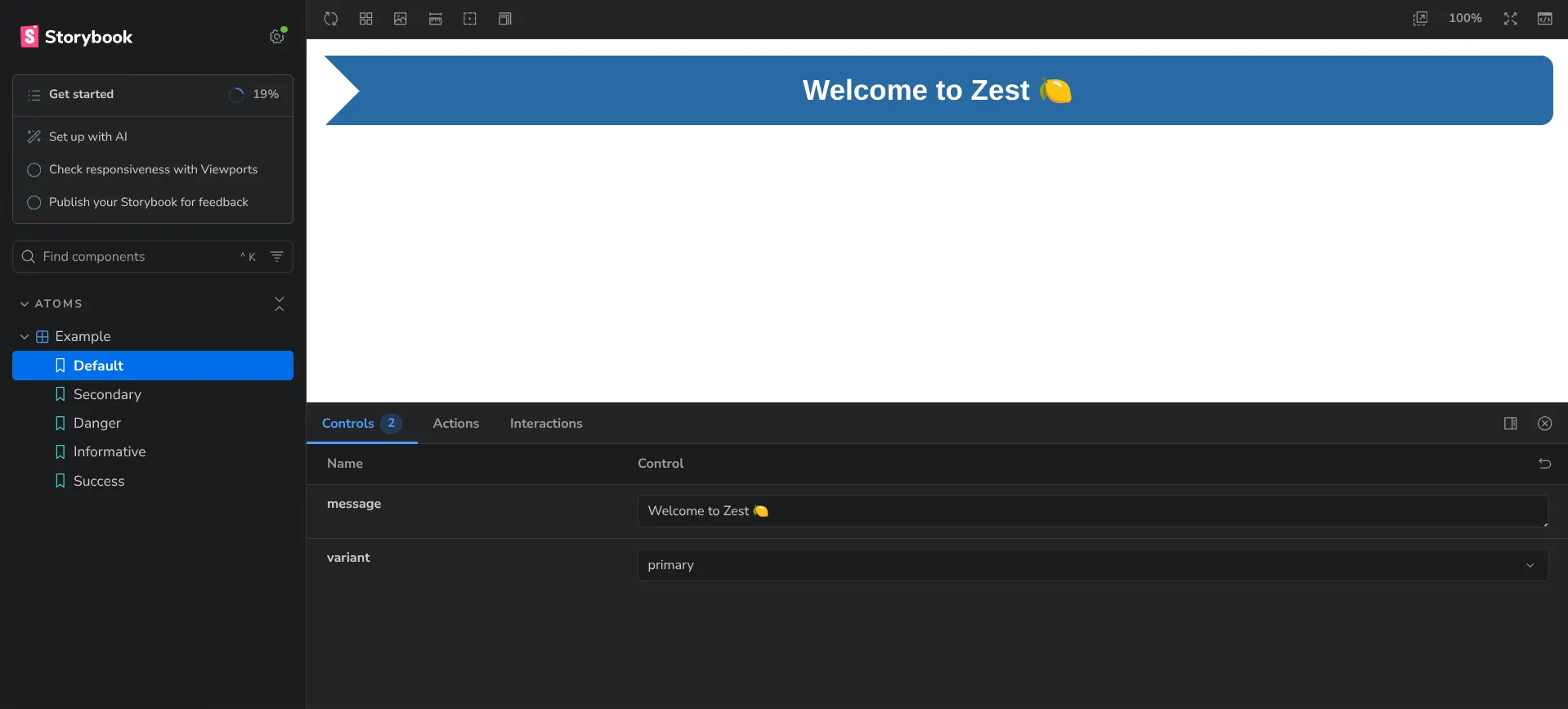1568x709 pixels.
Task: Click the Storybook logo
Action: click(x=76, y=37)
